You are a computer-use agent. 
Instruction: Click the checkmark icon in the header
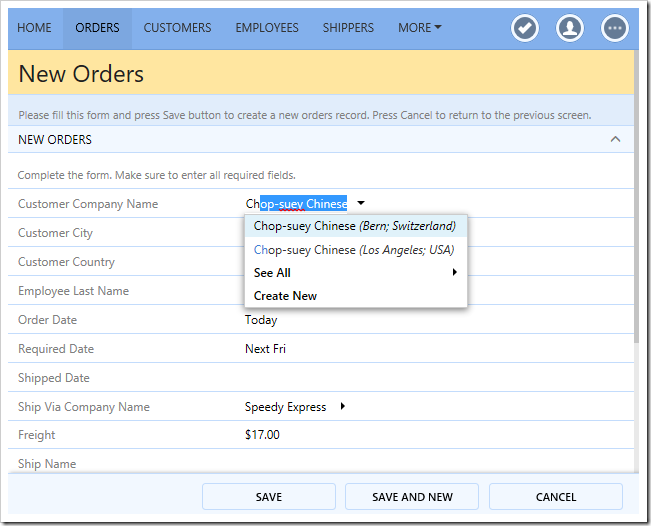[525, 28]
